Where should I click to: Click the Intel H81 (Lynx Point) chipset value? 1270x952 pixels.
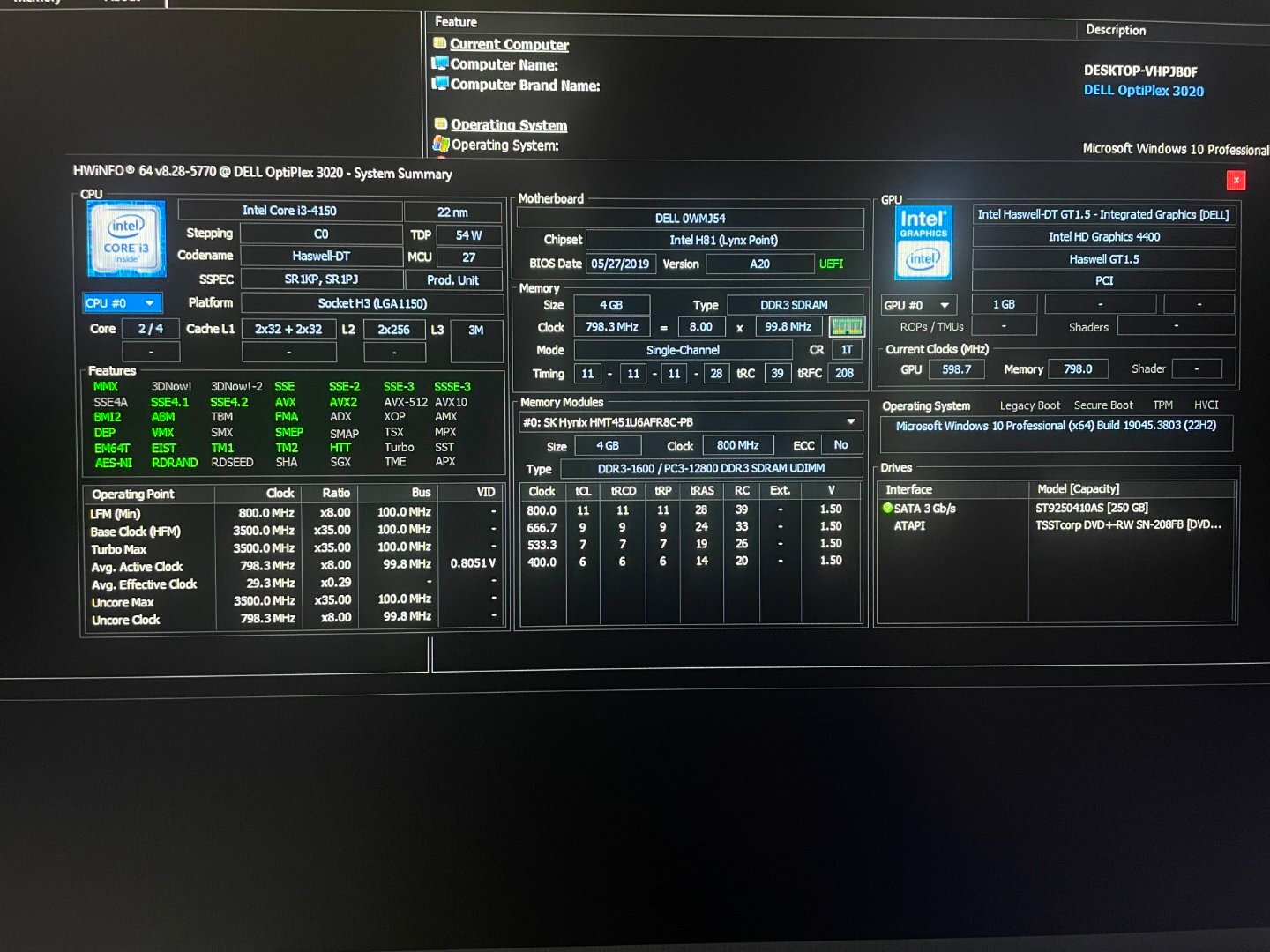coord(723,240)
